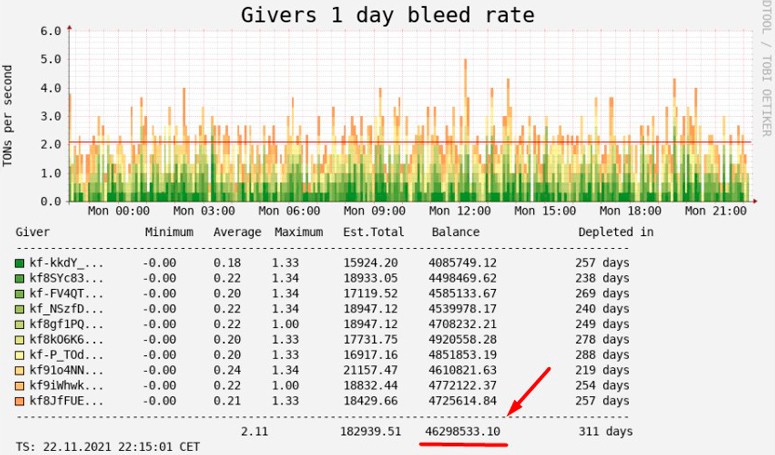775x455 pixels.
Task: Click the yellow kf-P_TOd legend swatch
Action: click(x=20, y=355)
